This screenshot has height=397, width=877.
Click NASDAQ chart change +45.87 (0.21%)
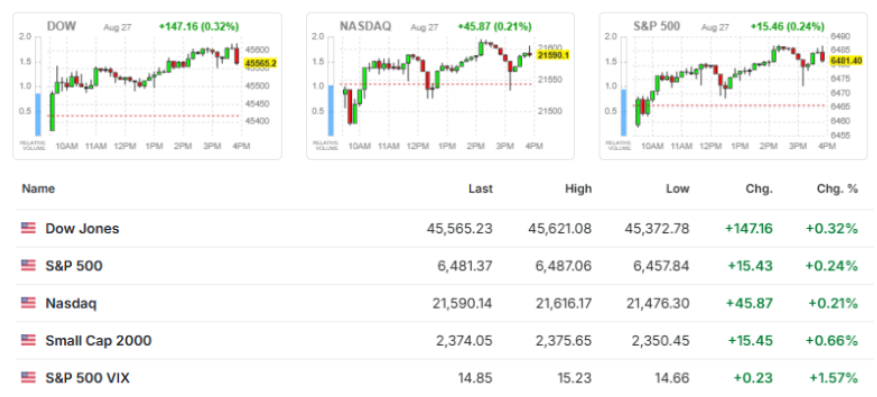tap(495, 26)
